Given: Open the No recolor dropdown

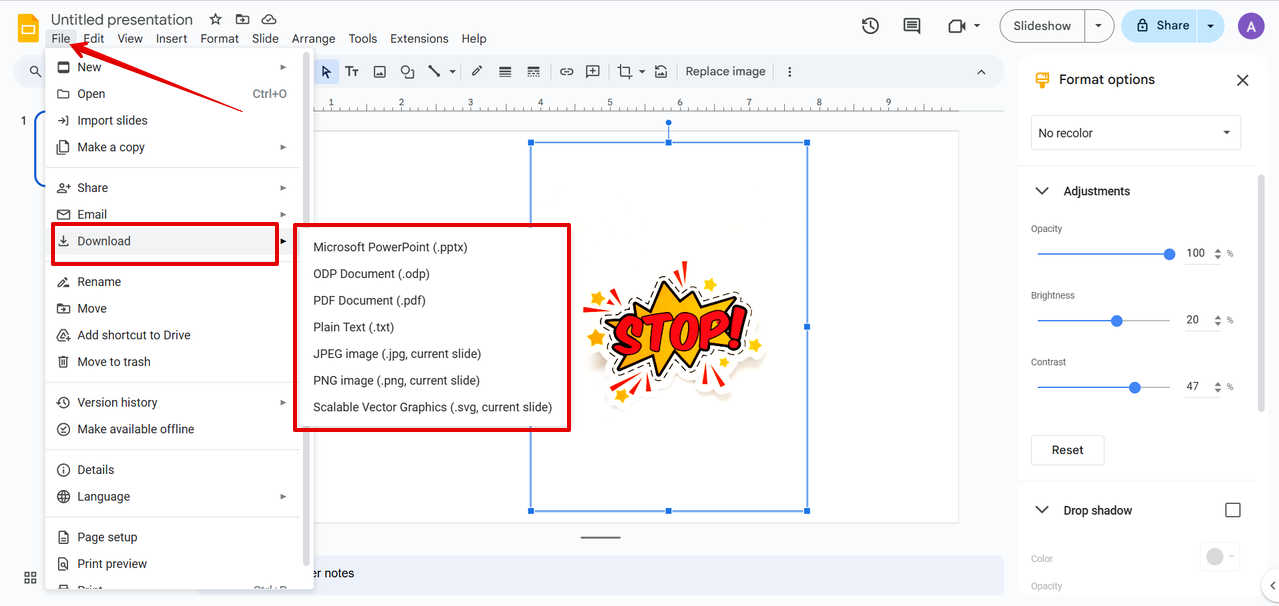Looking at the screenshot, I should [x=1135, y=133].
